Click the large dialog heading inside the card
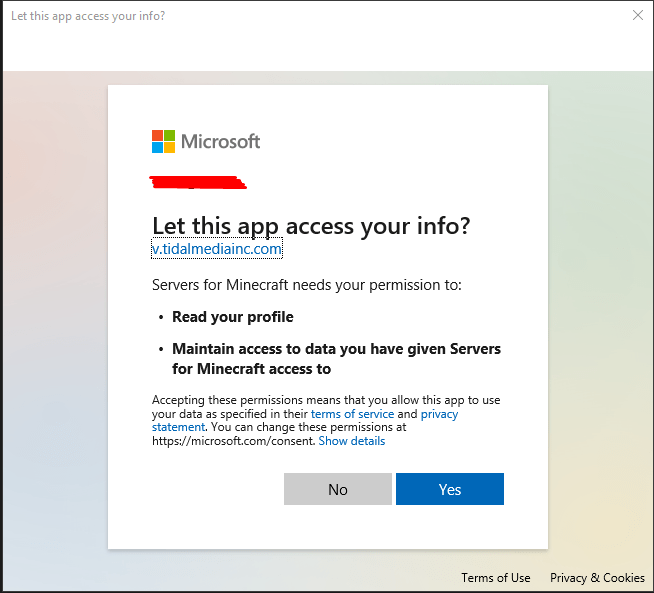Viewport: 654px width, 593px height. (310, 225)
